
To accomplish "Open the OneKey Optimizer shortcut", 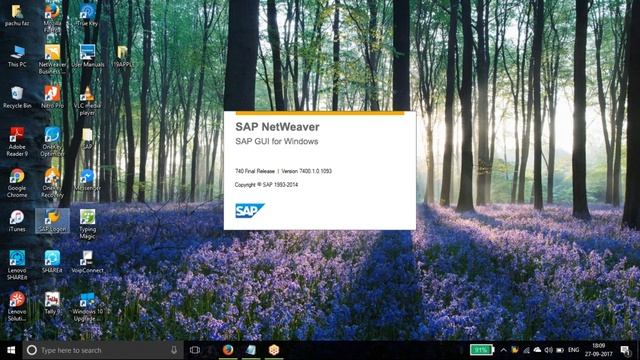I will click(52, 142).
